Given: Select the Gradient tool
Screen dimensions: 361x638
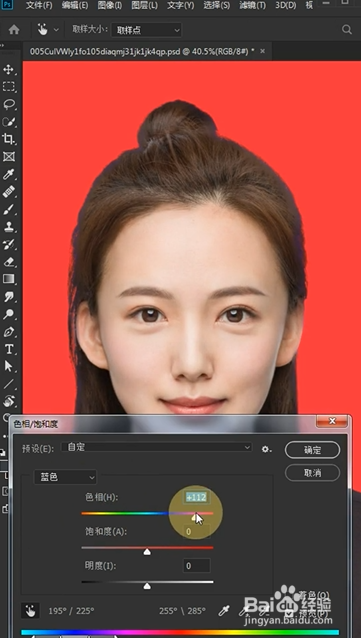Looking at the screenshot, I should click(9, 279).
